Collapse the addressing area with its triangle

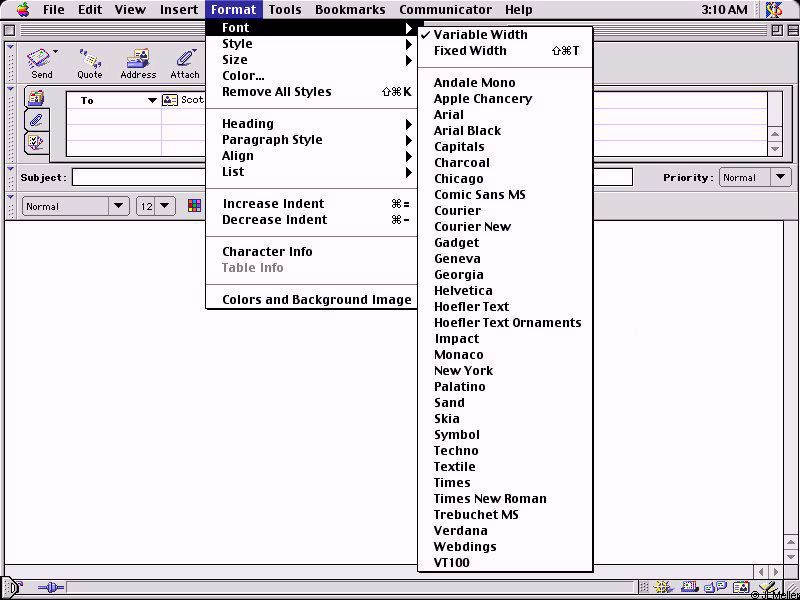pos(10,89)
